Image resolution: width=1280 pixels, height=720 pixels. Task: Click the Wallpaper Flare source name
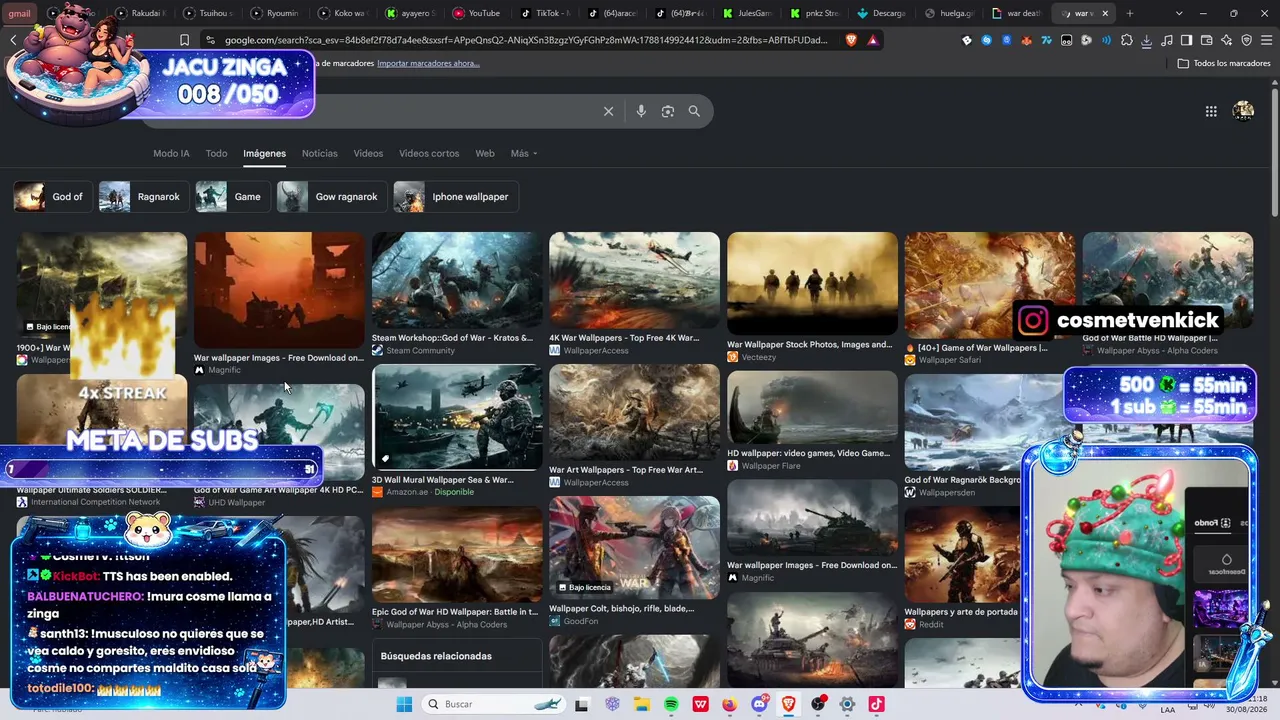[771, 466]
